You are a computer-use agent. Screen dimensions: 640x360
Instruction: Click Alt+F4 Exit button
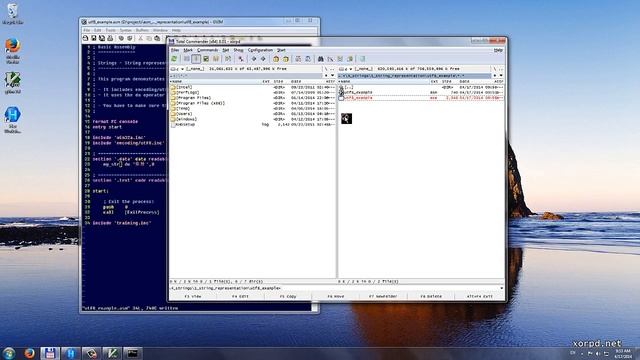click(x=480, y=296)
